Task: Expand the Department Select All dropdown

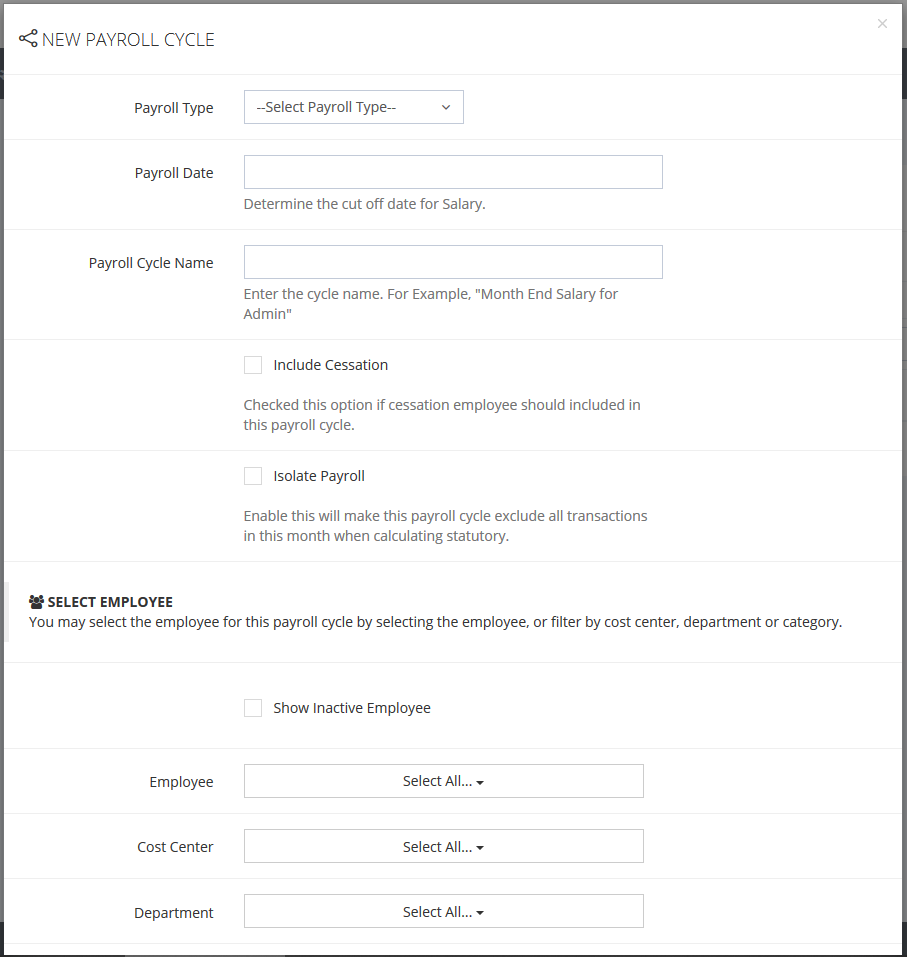Action: pyautogui.click(x=443, y=912)
